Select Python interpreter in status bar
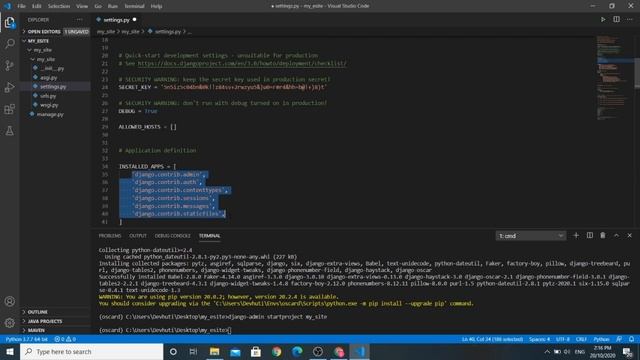640x360 pixels. [26, 339]
